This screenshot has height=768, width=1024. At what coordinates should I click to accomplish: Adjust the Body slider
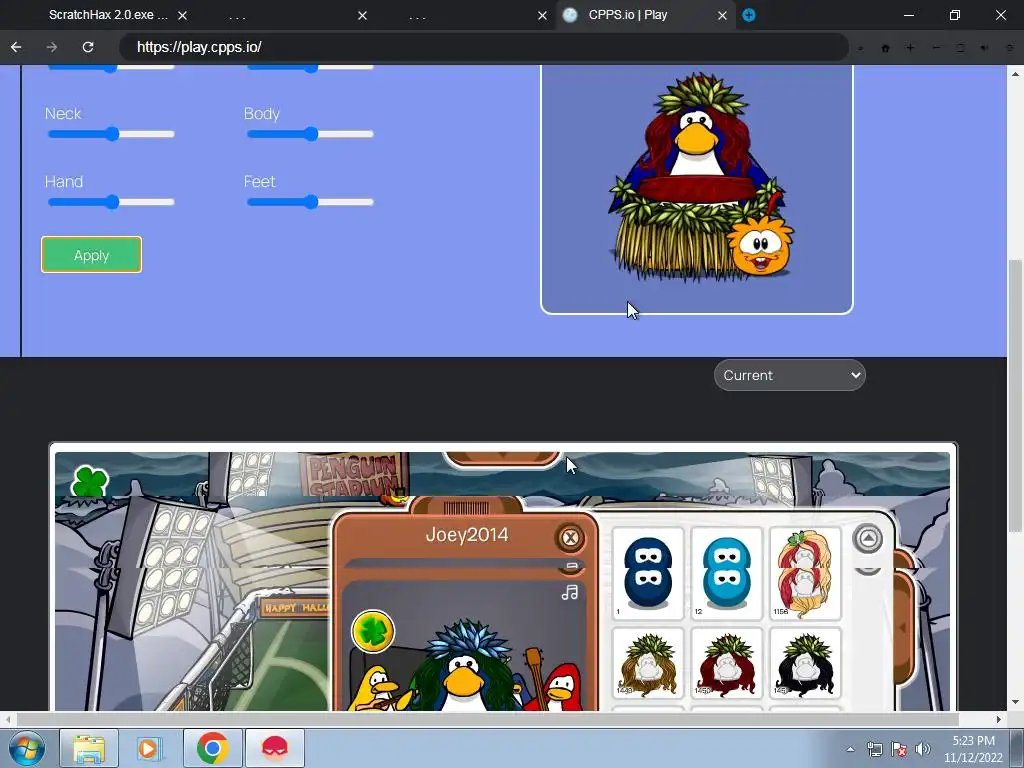point(311,134)
